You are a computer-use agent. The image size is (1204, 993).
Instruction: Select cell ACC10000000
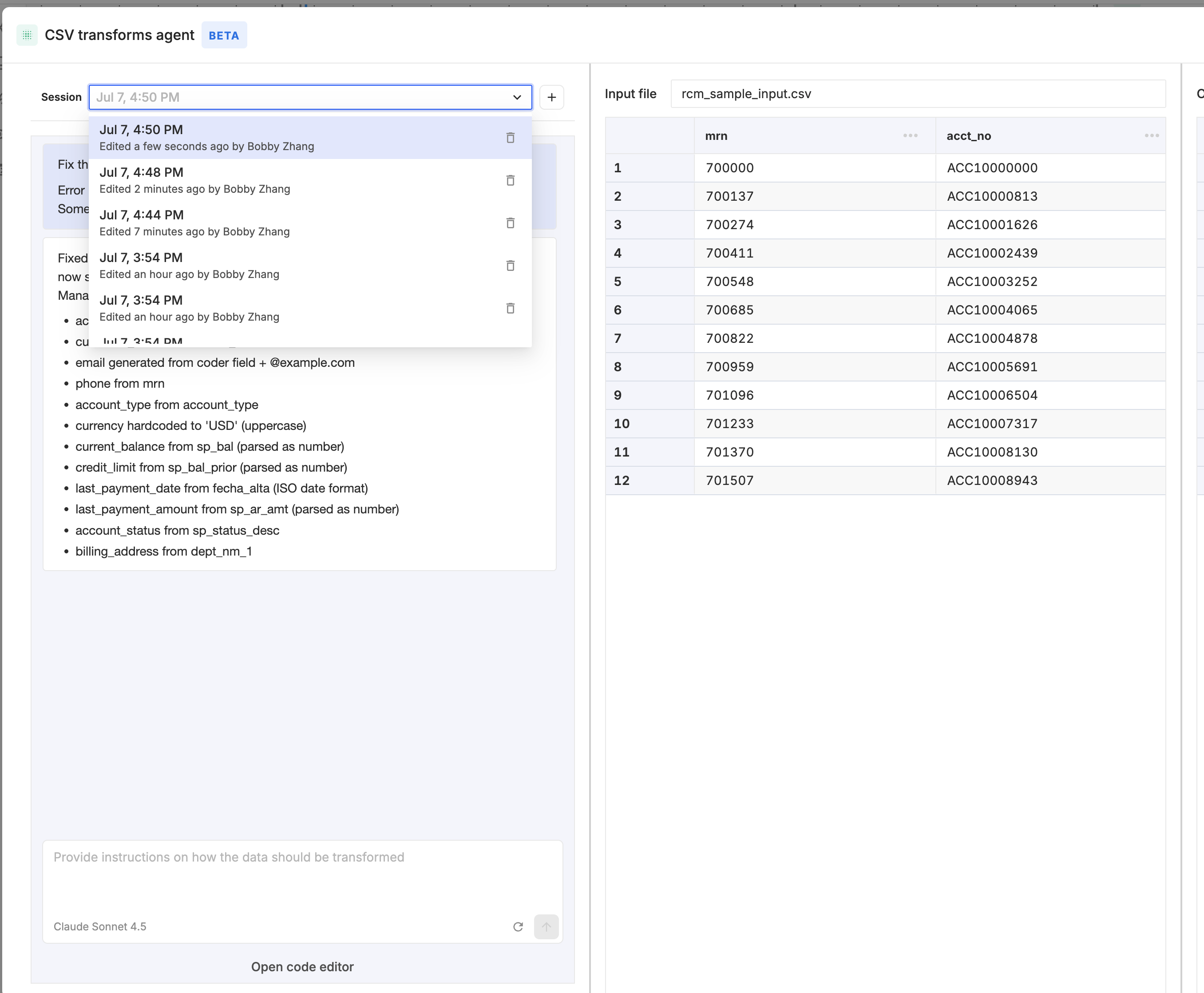[1050, 168]
